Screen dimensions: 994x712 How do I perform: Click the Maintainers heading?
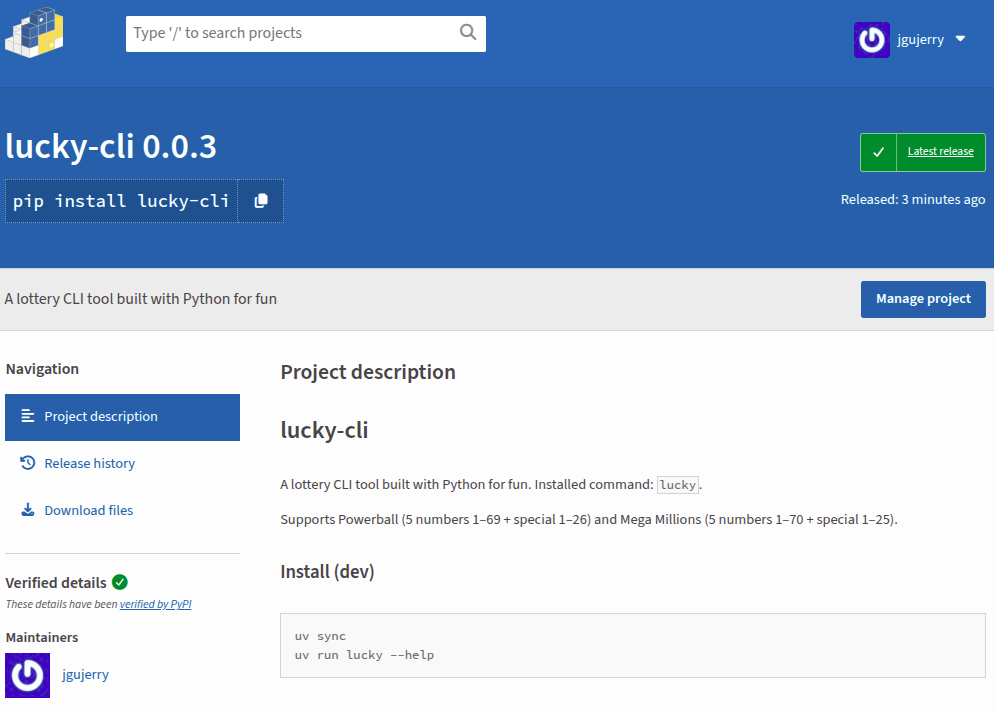coord(42,637)
